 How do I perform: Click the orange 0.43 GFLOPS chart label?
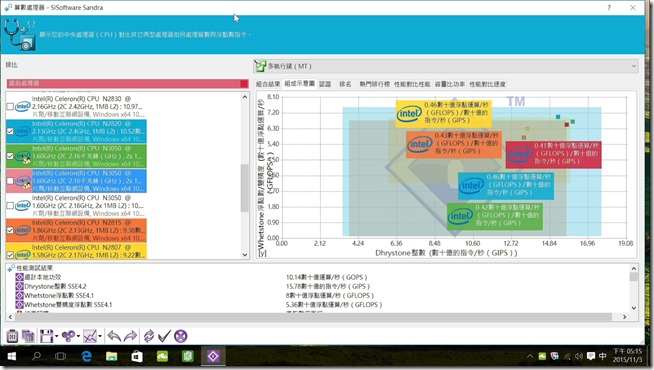pyautogui.click(x=454, y=144)
